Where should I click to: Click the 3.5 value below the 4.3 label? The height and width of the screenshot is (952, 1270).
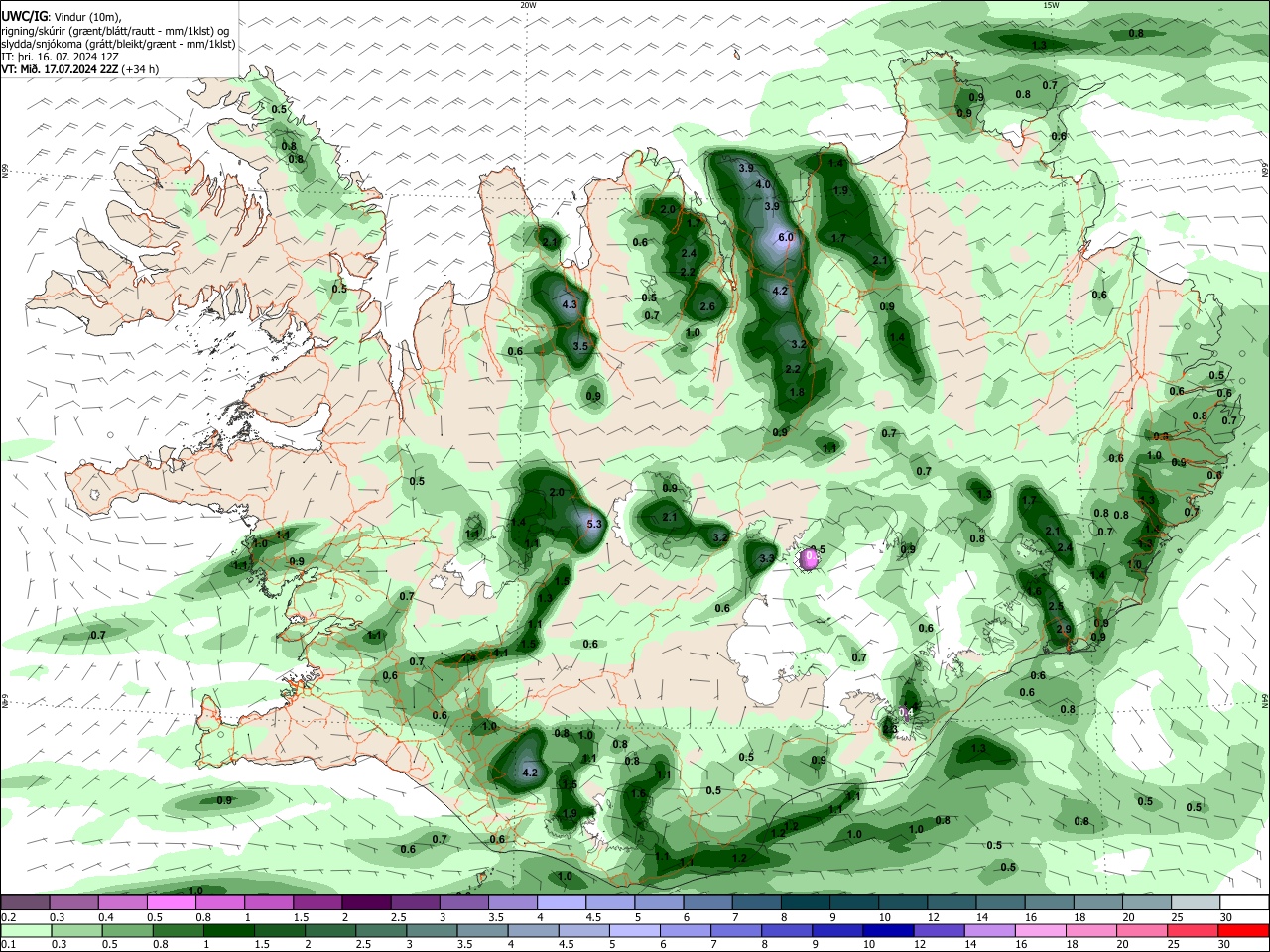(x=581, y=346)
